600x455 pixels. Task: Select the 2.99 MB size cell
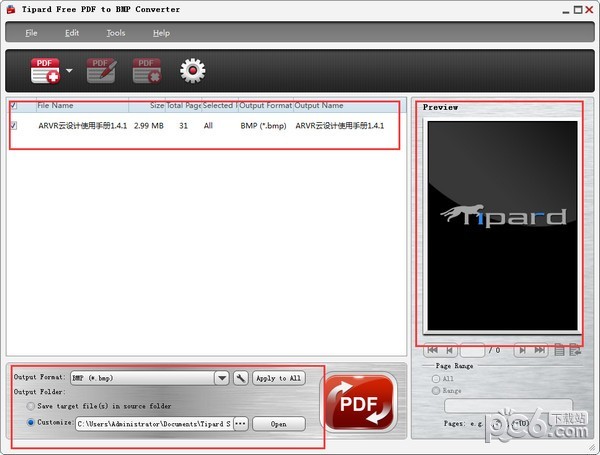coord(148,126)
